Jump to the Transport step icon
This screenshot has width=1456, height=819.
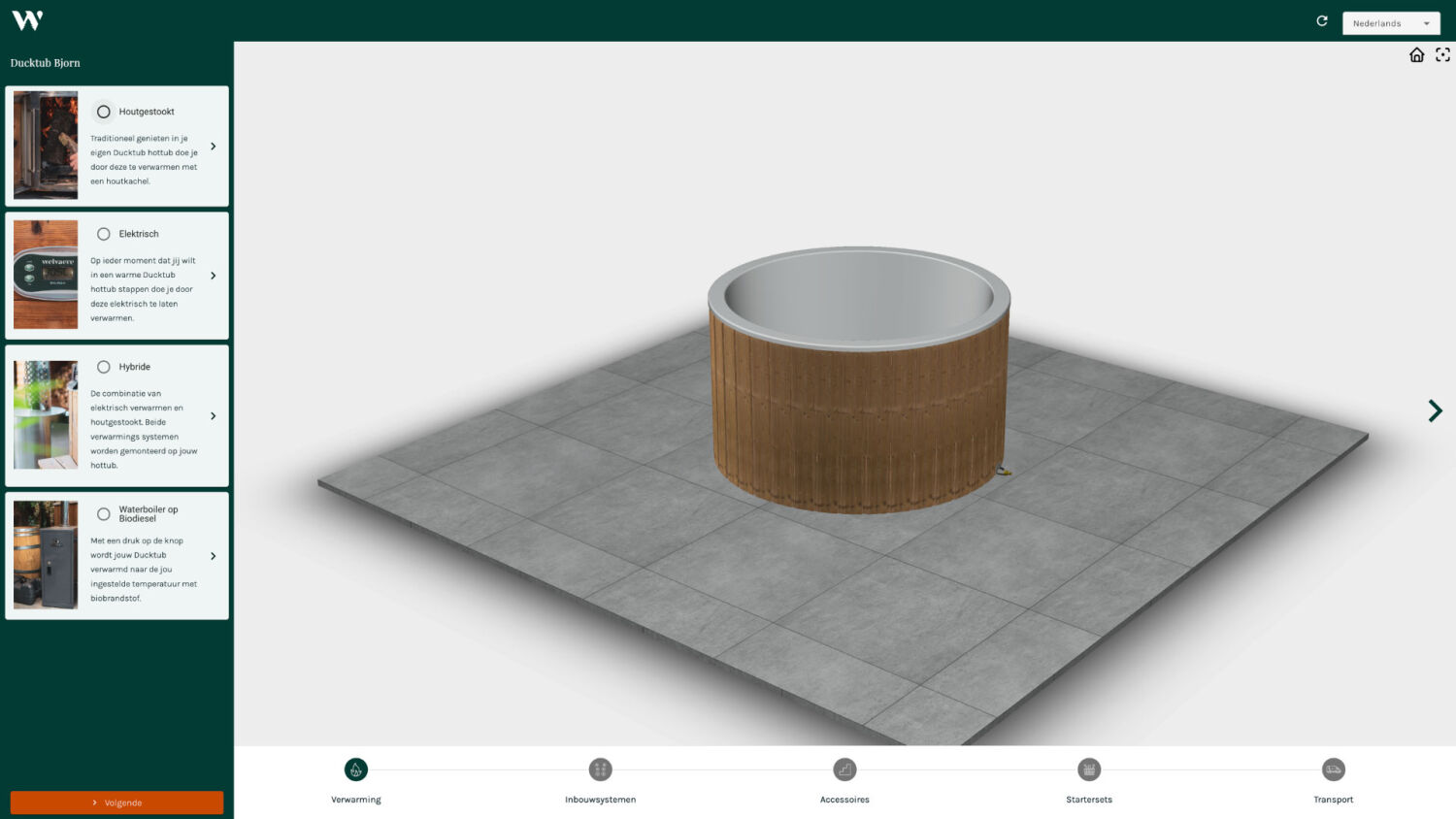click(x=1333, y=770)
